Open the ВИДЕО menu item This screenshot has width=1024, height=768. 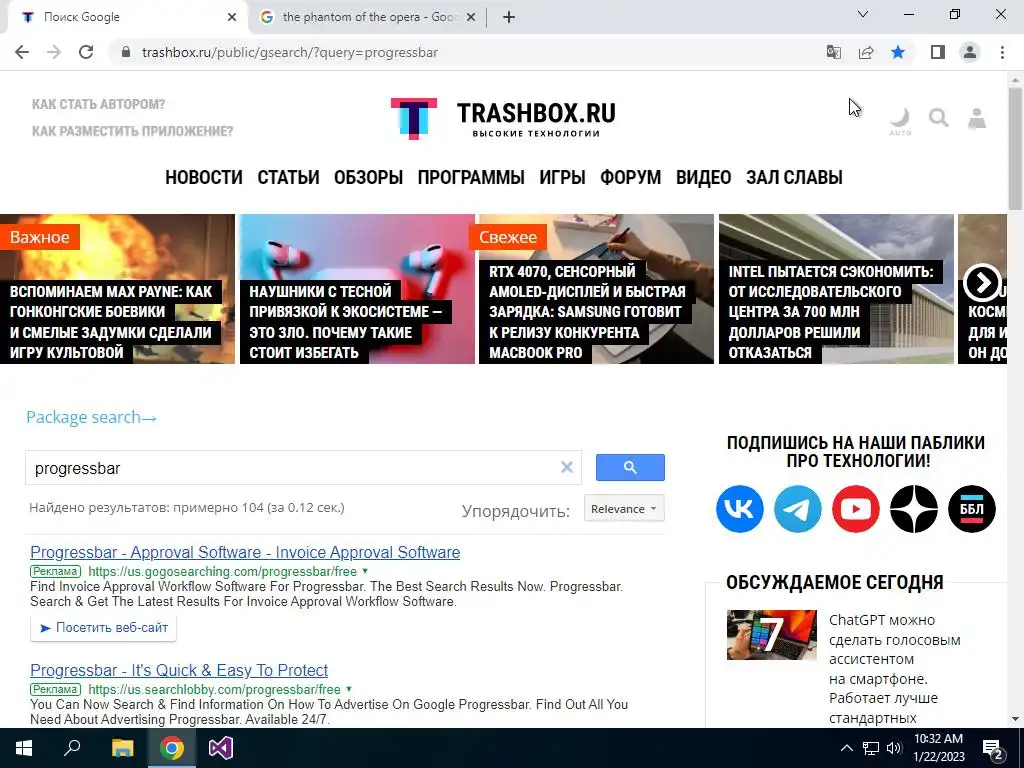pos(703,178)
